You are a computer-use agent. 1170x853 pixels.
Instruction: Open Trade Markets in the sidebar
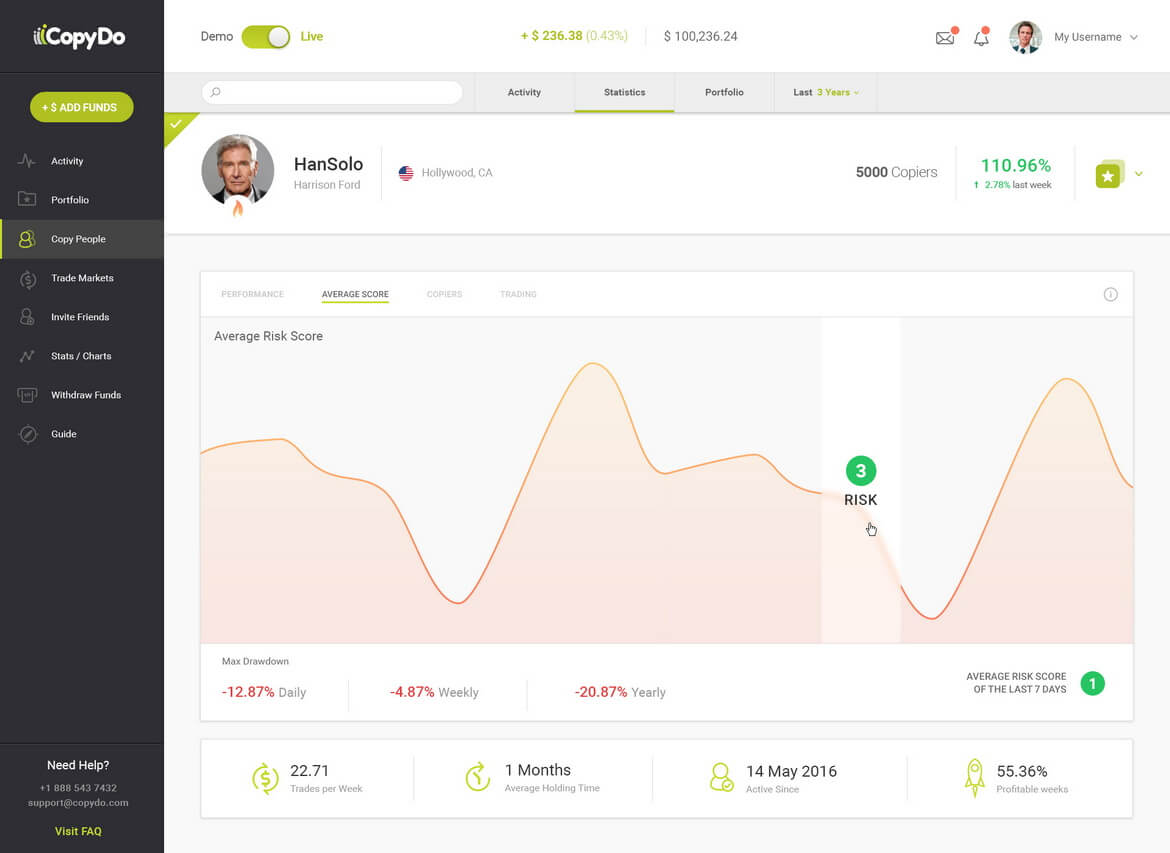82,278
